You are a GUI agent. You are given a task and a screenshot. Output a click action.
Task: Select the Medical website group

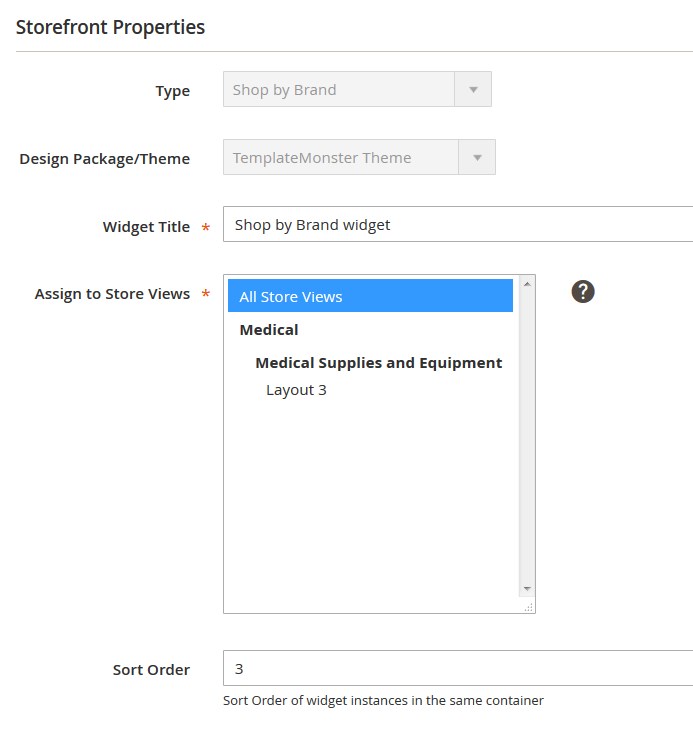[269, 330]
